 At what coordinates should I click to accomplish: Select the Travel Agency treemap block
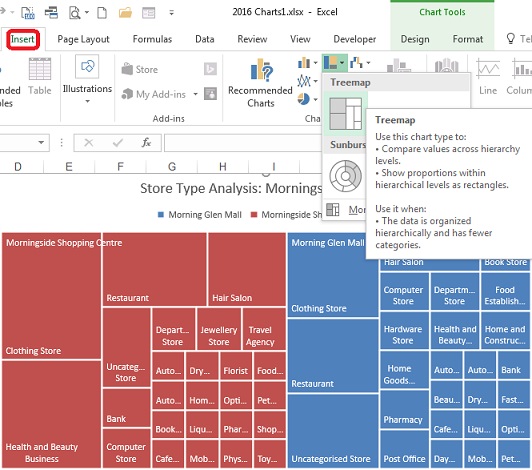point(264,329)
